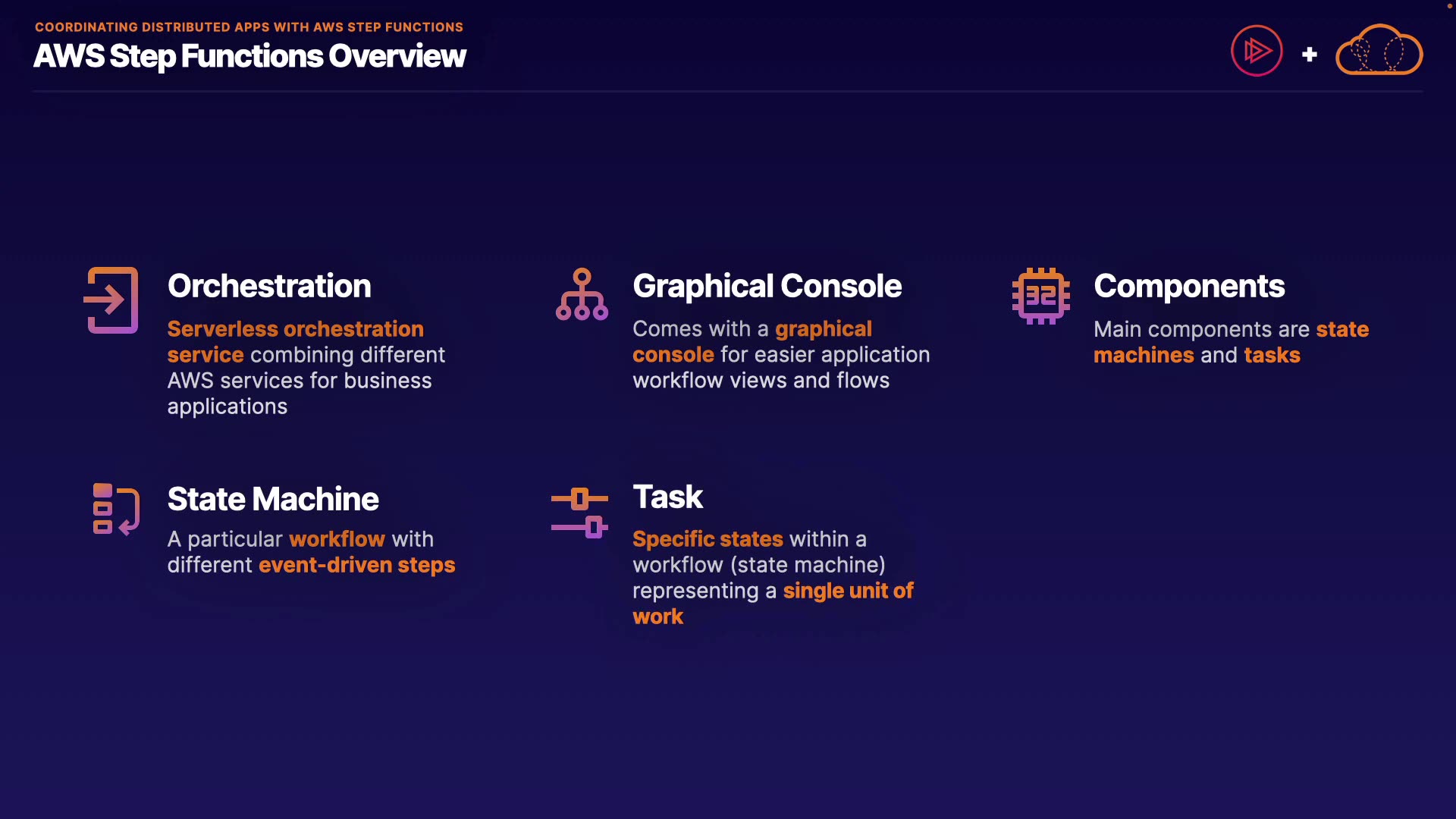Click the 'graphical console' highlighted text
The height and width of the screenshot is (819, 1456).
pyautogui.click(x=823, y=329)
